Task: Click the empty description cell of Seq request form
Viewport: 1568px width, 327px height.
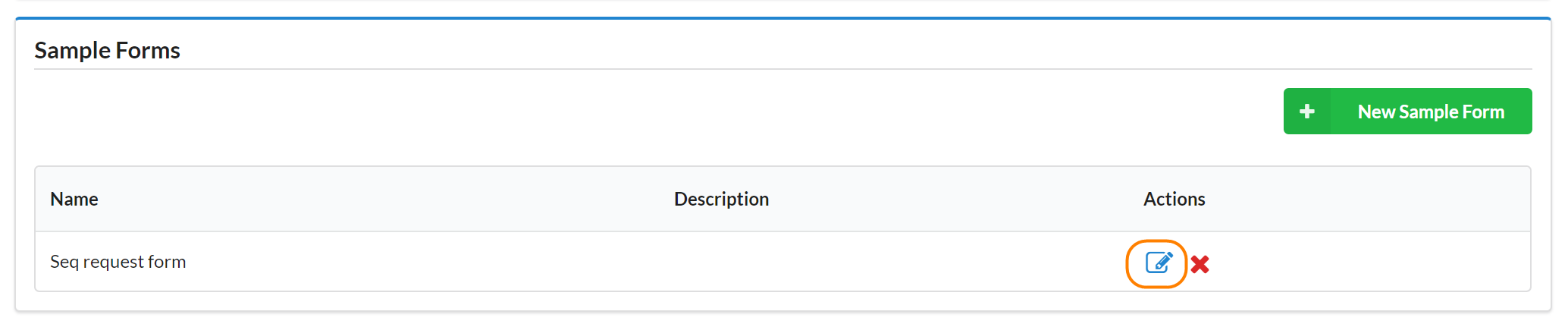Action: 721,262
